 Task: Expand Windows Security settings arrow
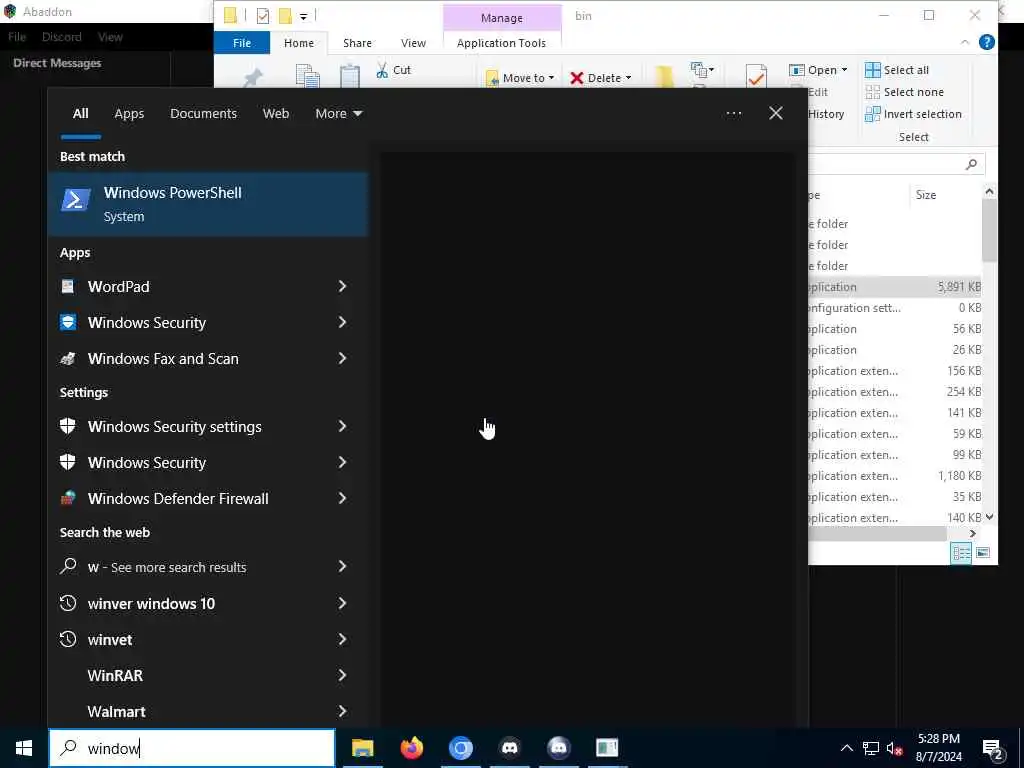(342, 426)
